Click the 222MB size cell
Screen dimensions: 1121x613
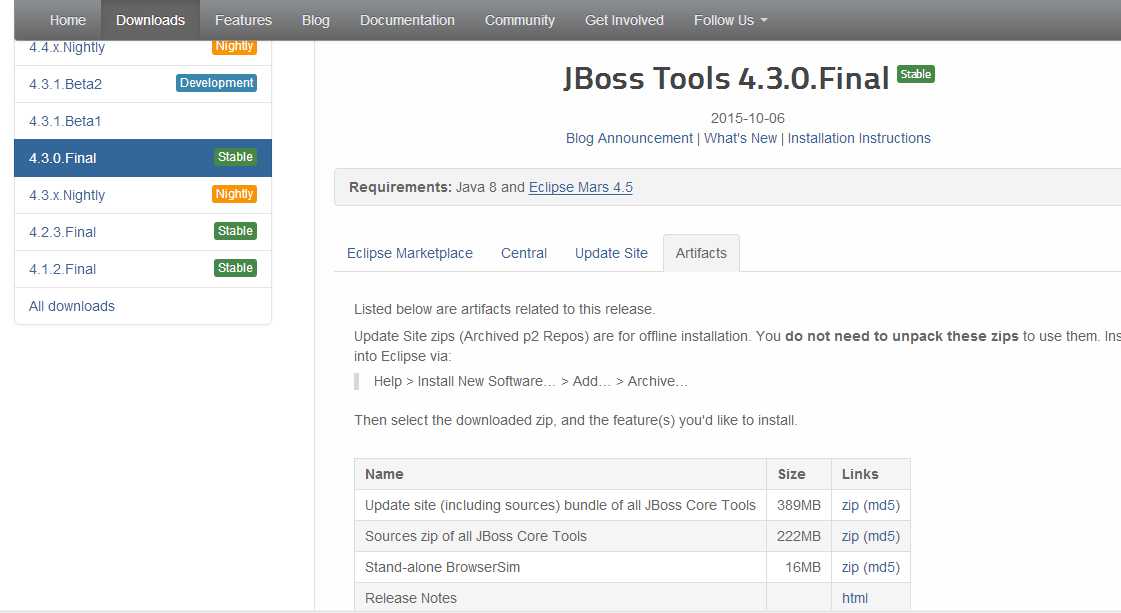point(799,536)
